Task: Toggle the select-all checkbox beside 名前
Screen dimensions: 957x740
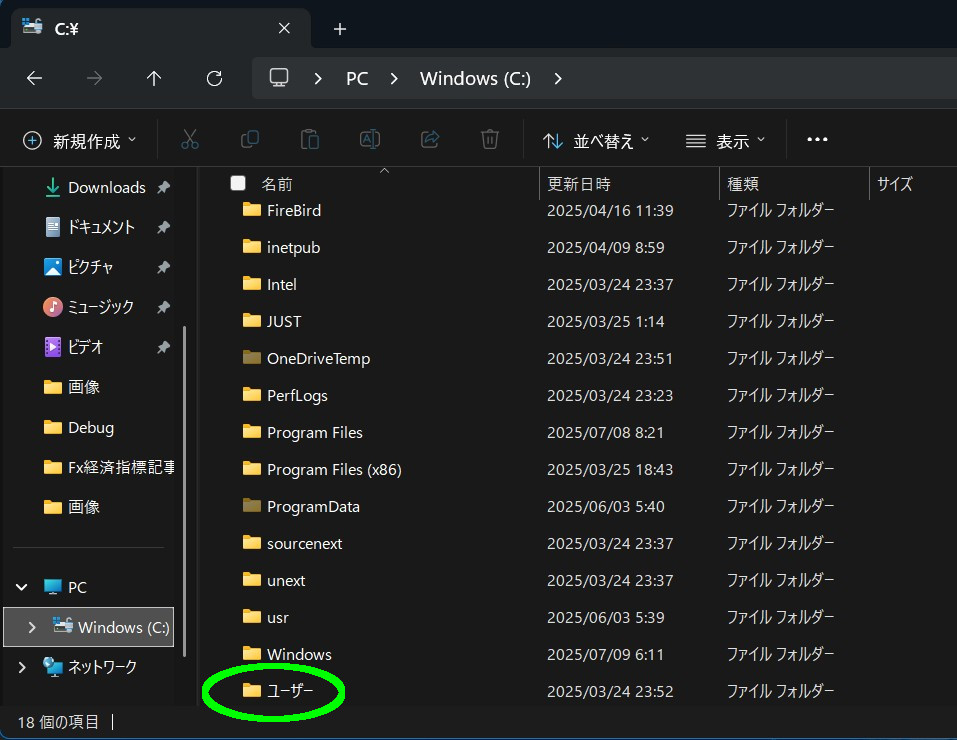Action: [x=238, y=183]
